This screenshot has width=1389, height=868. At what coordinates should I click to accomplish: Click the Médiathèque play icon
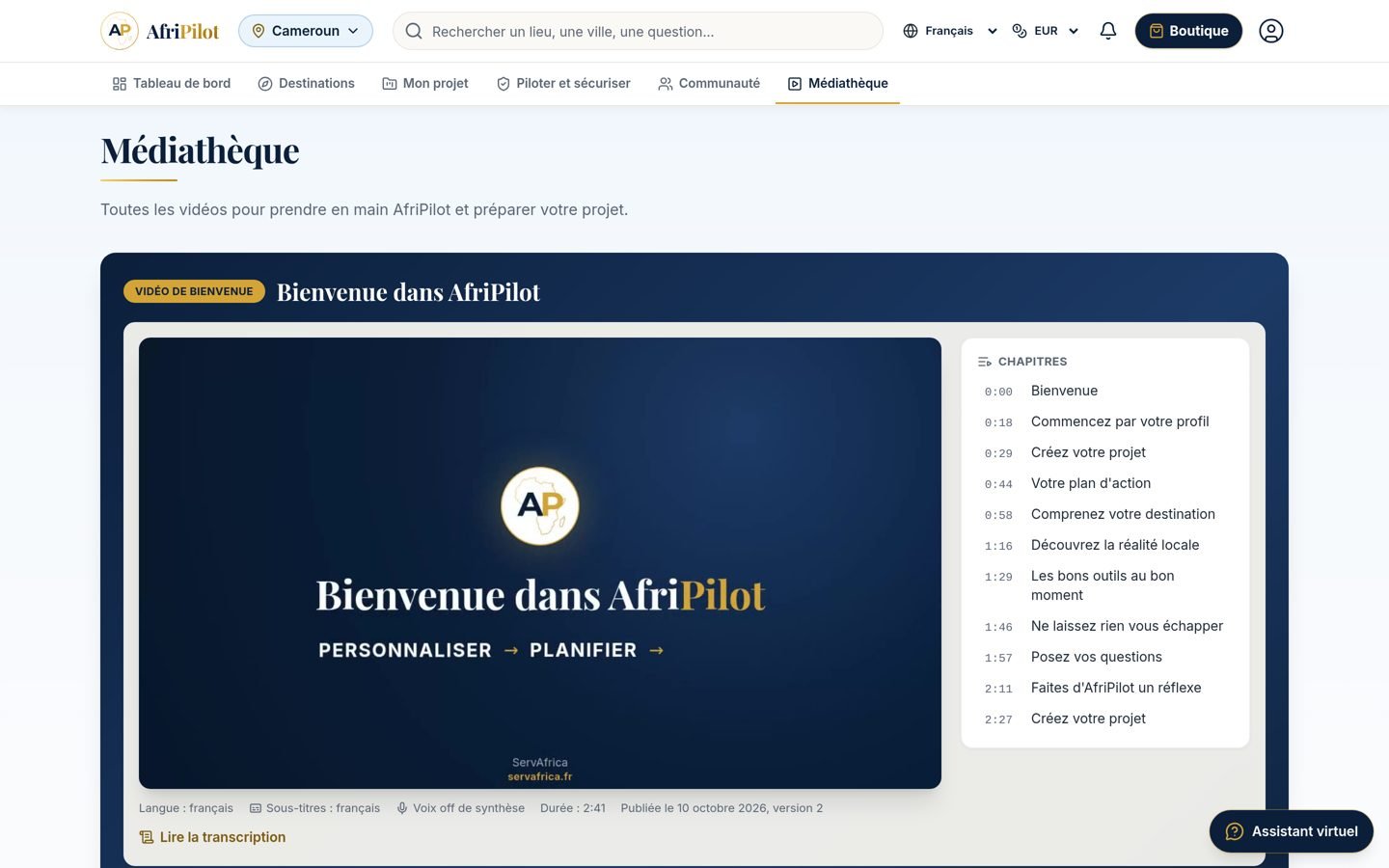point(795,84)
